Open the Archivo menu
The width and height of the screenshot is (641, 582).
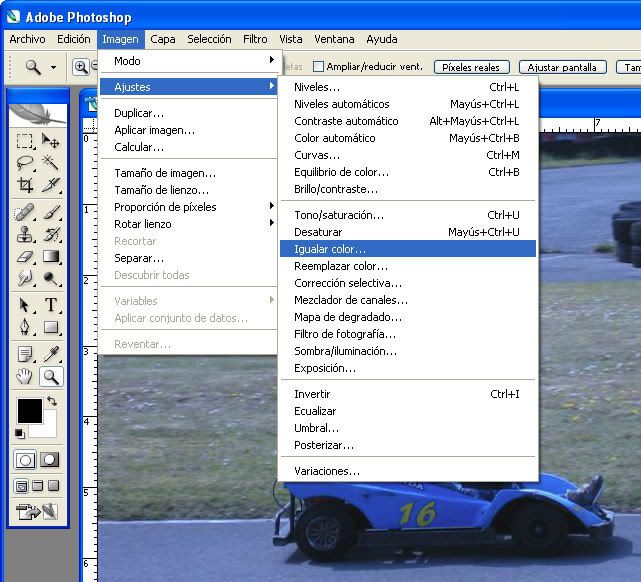tap(27, 39)
